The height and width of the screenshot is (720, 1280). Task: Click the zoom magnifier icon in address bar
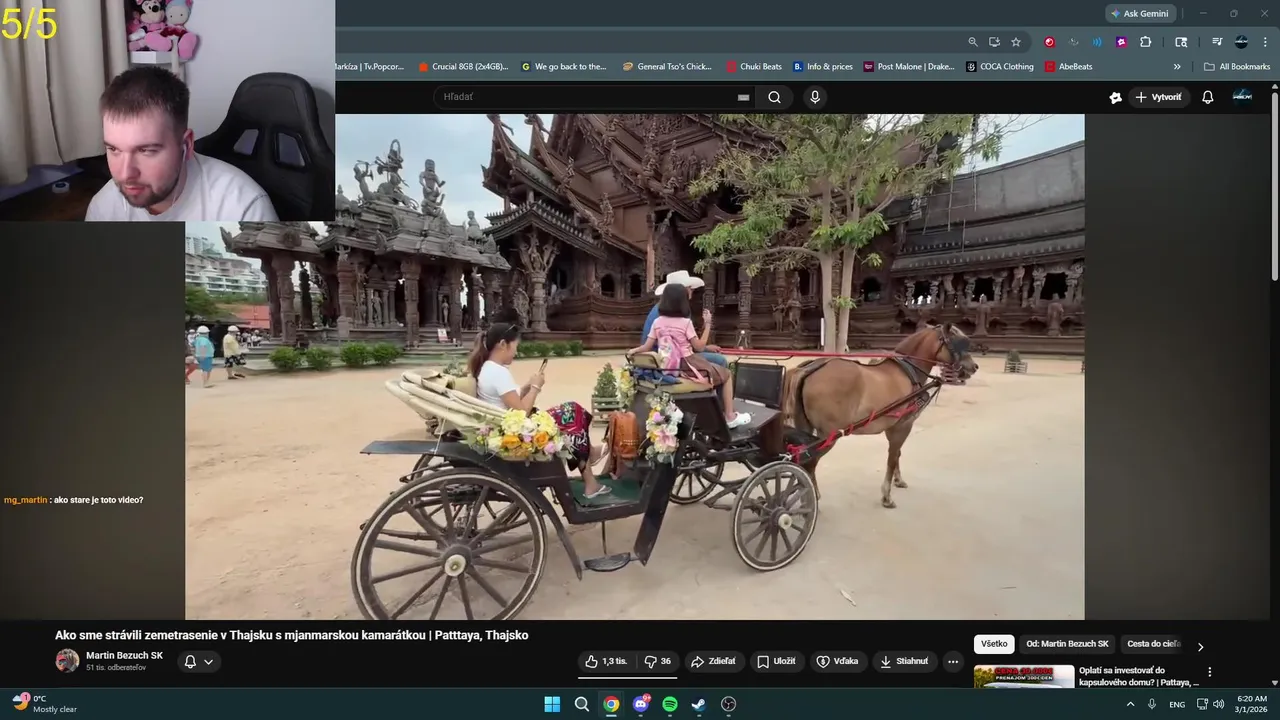tap(973, 42)
